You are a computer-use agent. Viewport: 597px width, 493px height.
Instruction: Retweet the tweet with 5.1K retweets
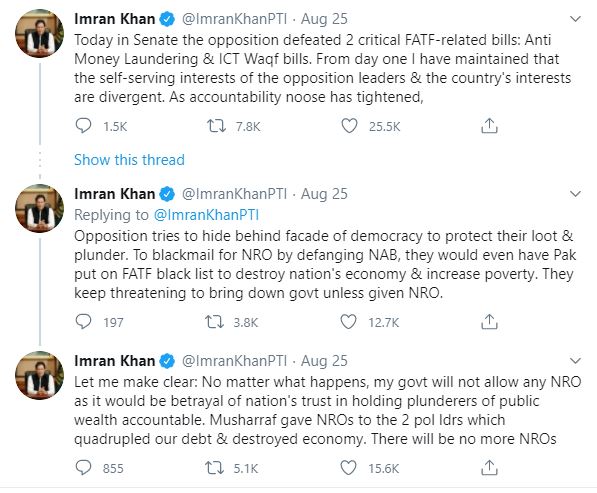click(215, 467)
